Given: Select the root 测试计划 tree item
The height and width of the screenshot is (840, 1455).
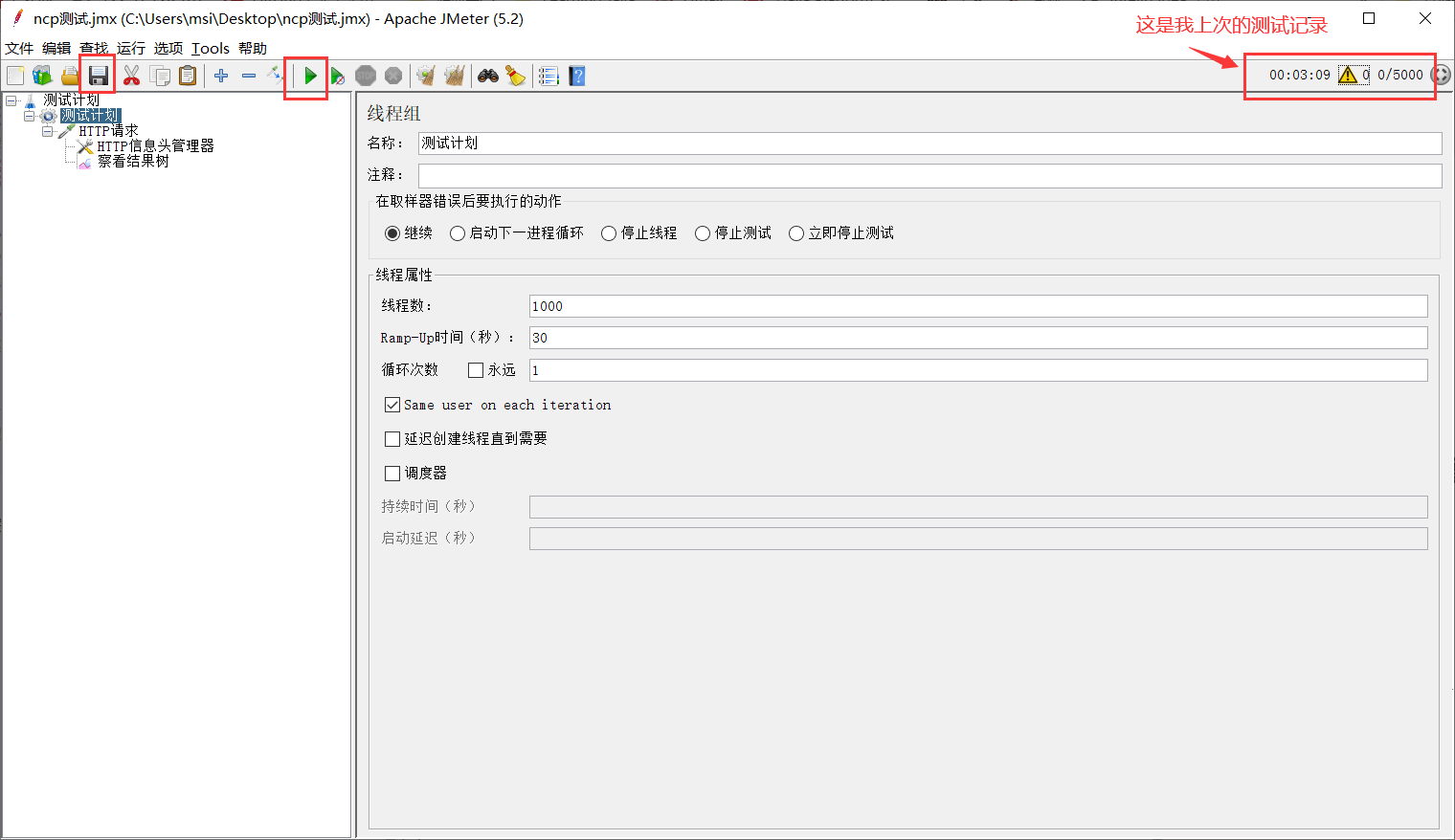Looking at the screenshot, I should (71, 99).
